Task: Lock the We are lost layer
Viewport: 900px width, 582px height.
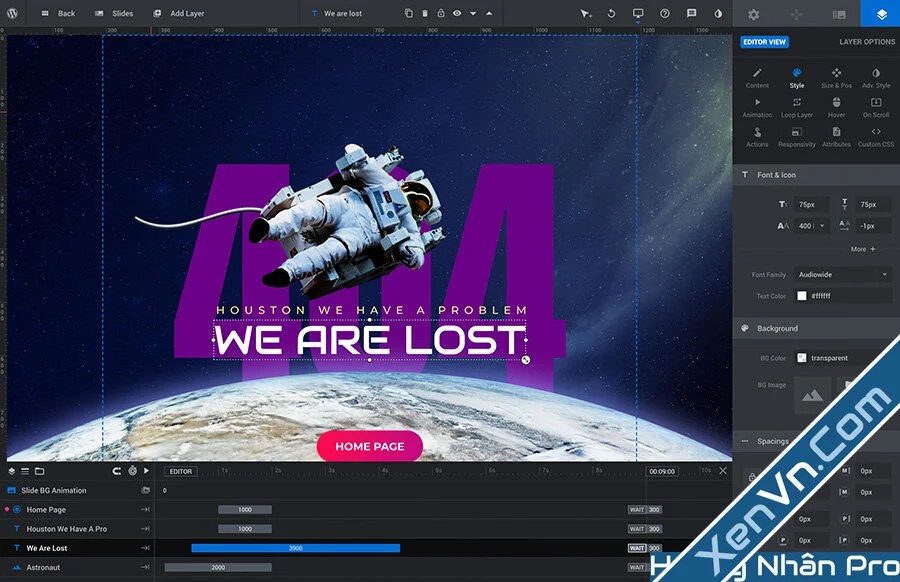Action: tap(440, 13)
